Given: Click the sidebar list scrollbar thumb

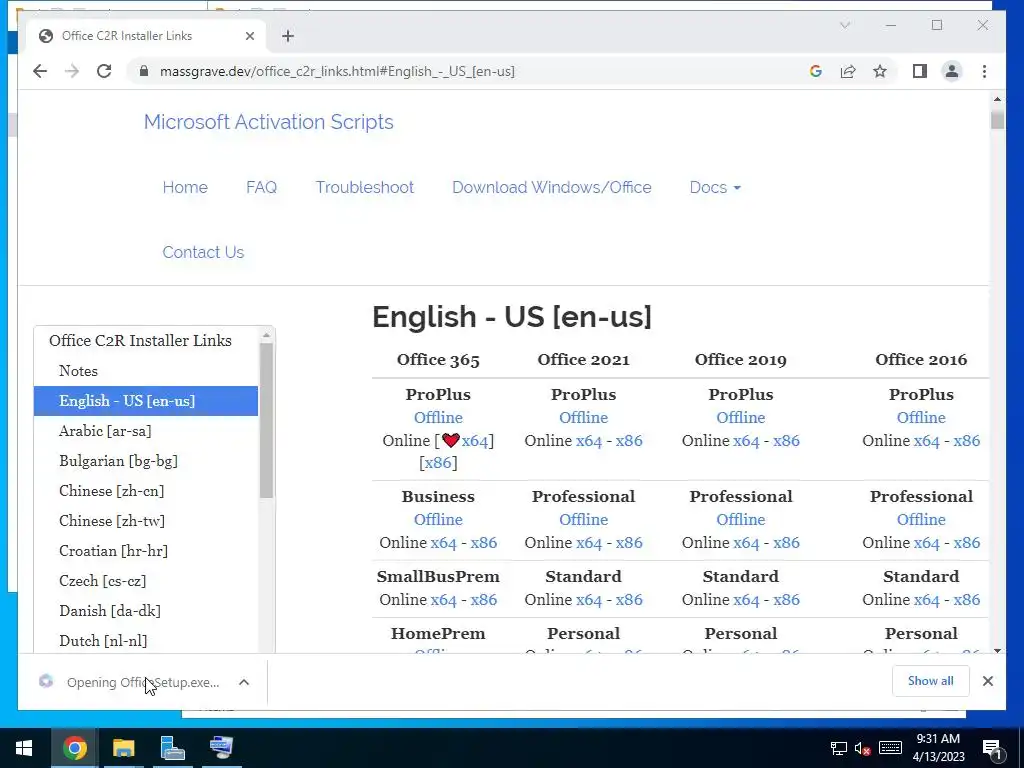Looking at the screenshot, I should 266,421.
